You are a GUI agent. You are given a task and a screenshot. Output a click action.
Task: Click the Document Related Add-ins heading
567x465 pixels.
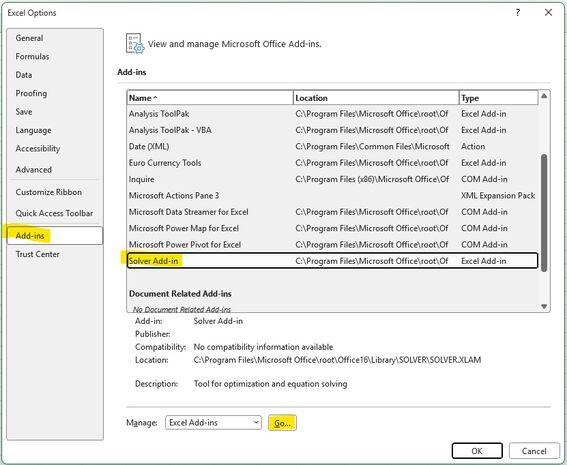[180, 294]
